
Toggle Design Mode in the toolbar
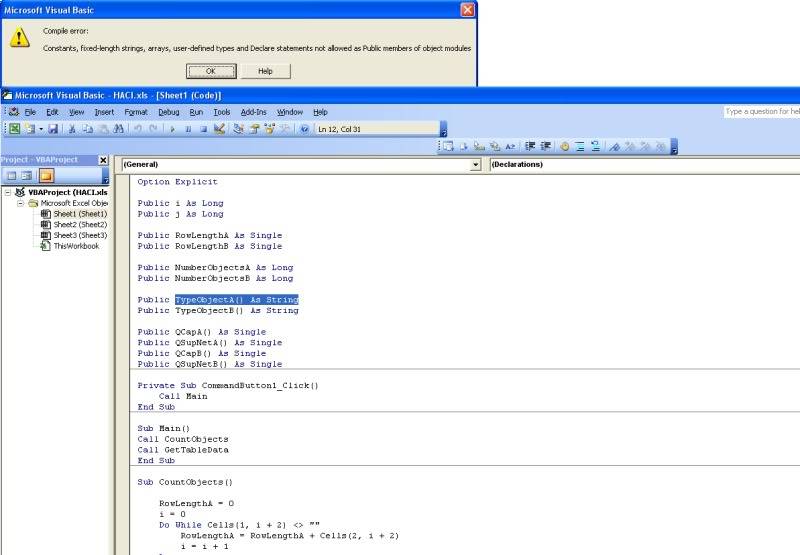219,129
